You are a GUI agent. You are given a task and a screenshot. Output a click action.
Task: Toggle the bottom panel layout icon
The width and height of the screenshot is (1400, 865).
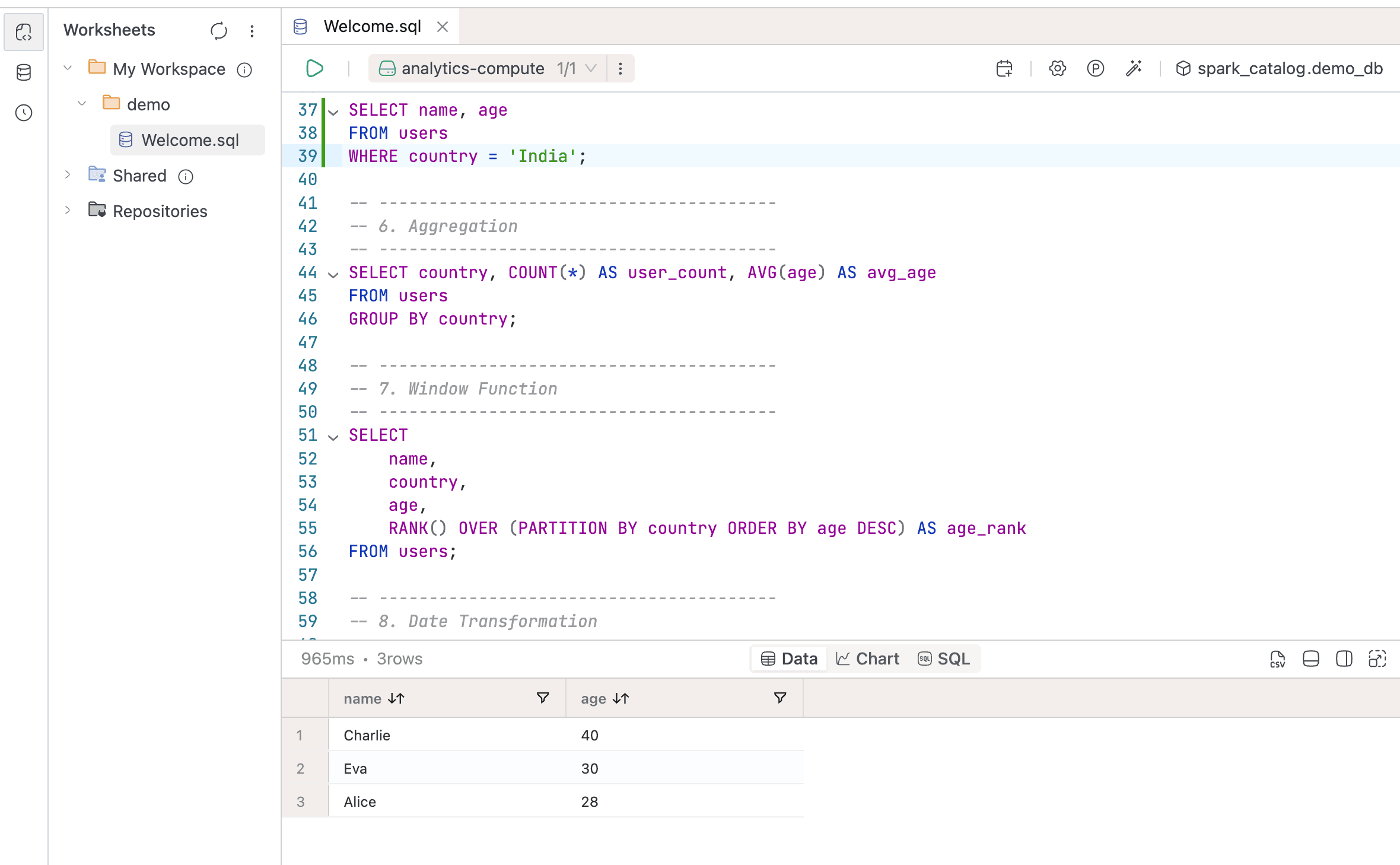(x=1310, y=659)
